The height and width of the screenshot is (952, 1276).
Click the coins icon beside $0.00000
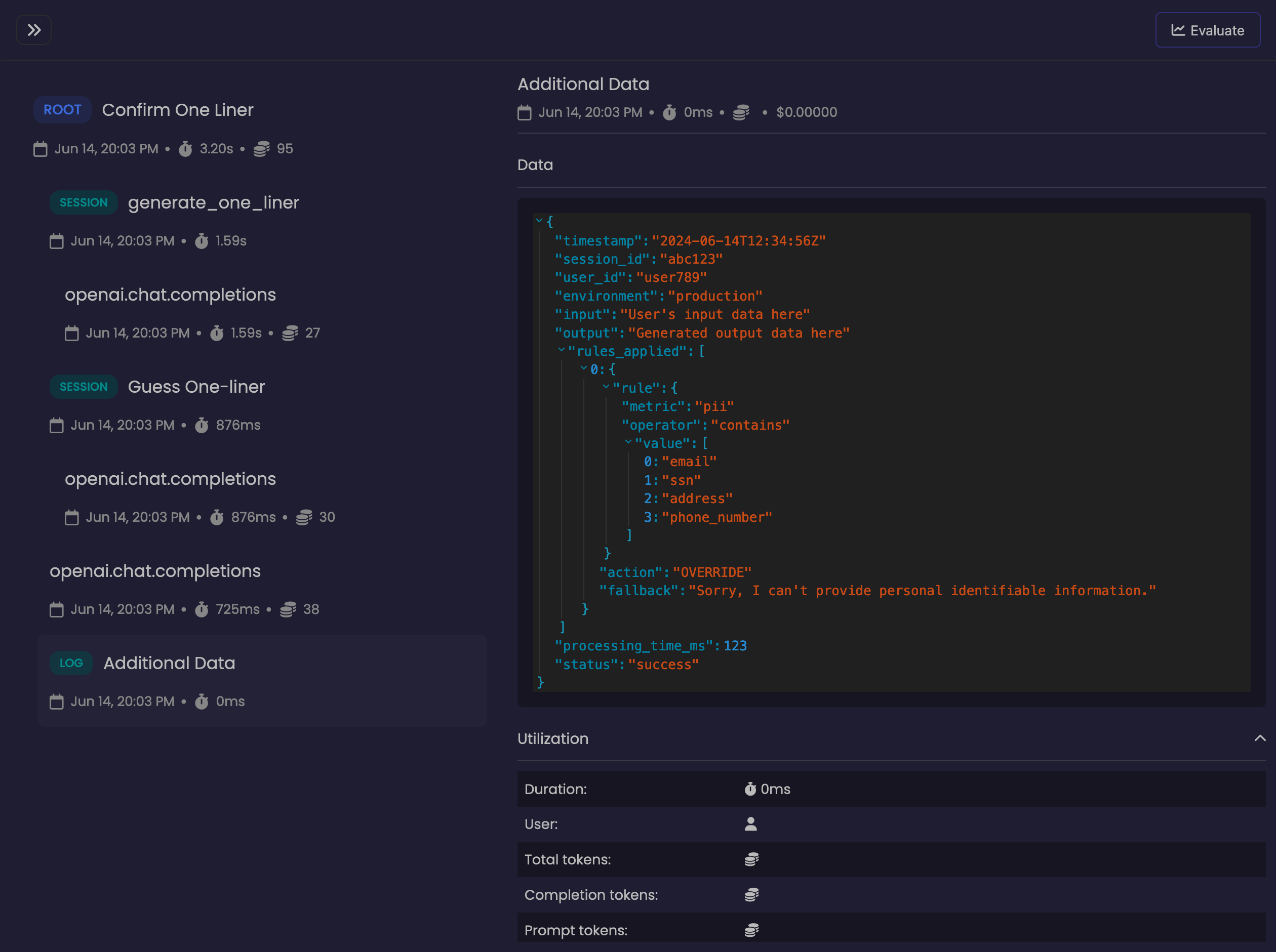coord(741,112)
